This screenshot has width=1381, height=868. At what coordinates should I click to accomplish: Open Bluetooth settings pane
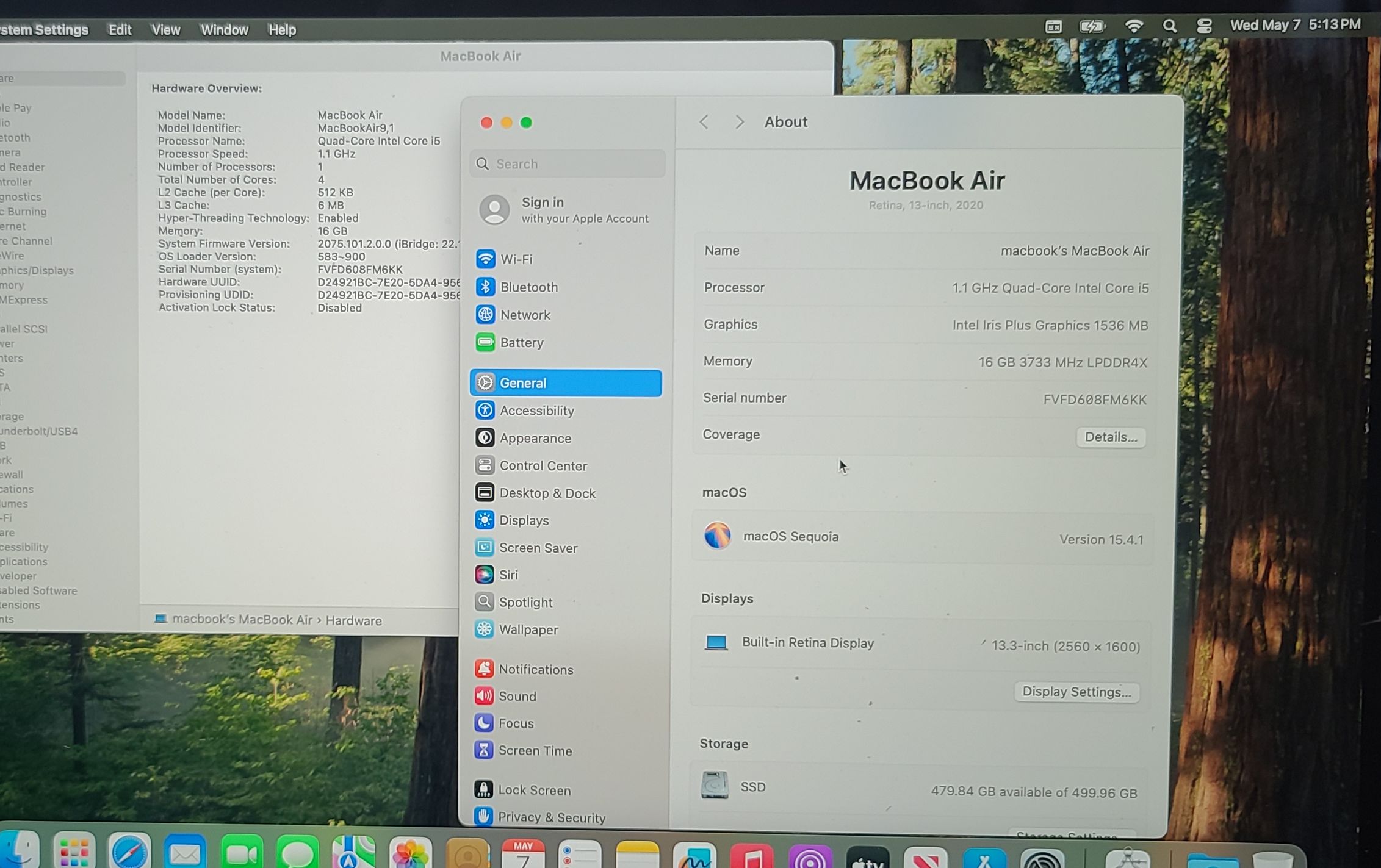[x=528, y=287]
